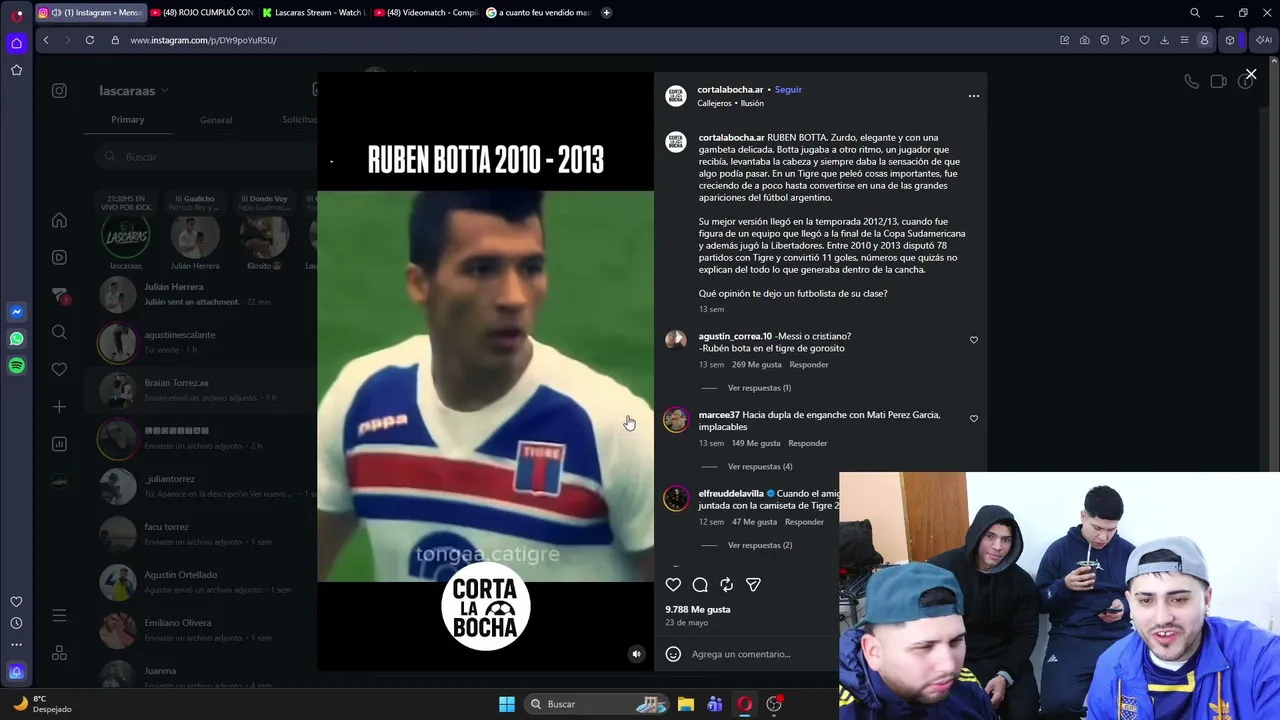This screenshot has height=720, width=1280.
Task: Open the weather widget showing 8°C Despejado
Action: click(x=42, y=704)
